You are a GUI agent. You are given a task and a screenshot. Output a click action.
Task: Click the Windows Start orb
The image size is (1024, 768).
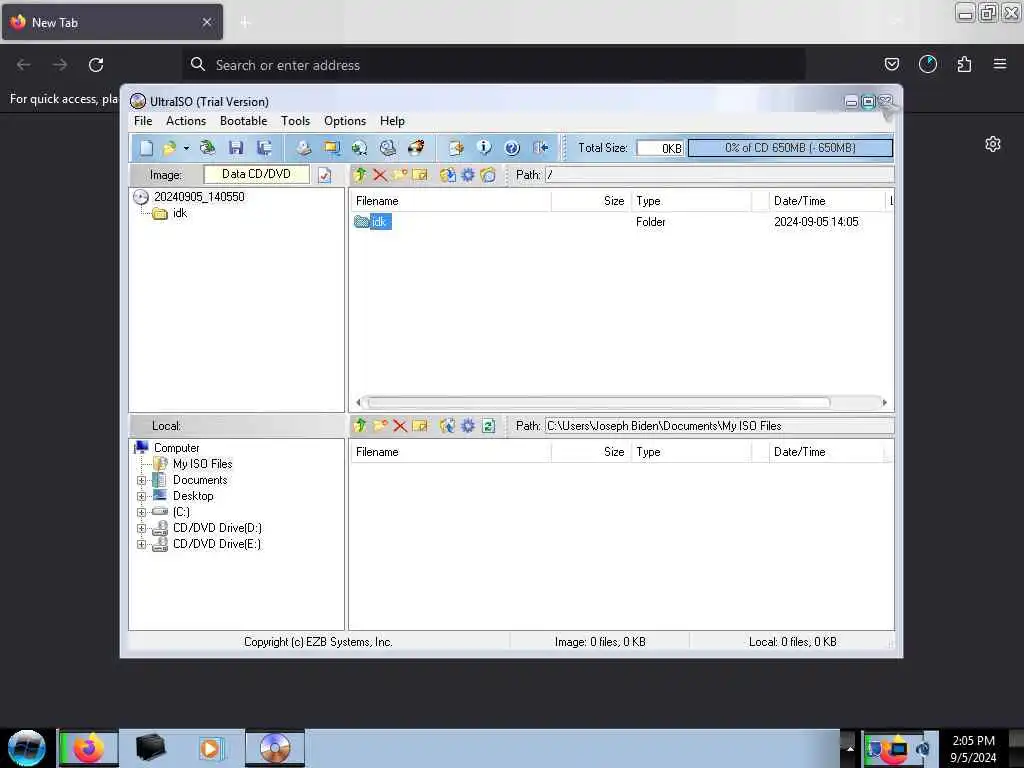coord(27,748)
